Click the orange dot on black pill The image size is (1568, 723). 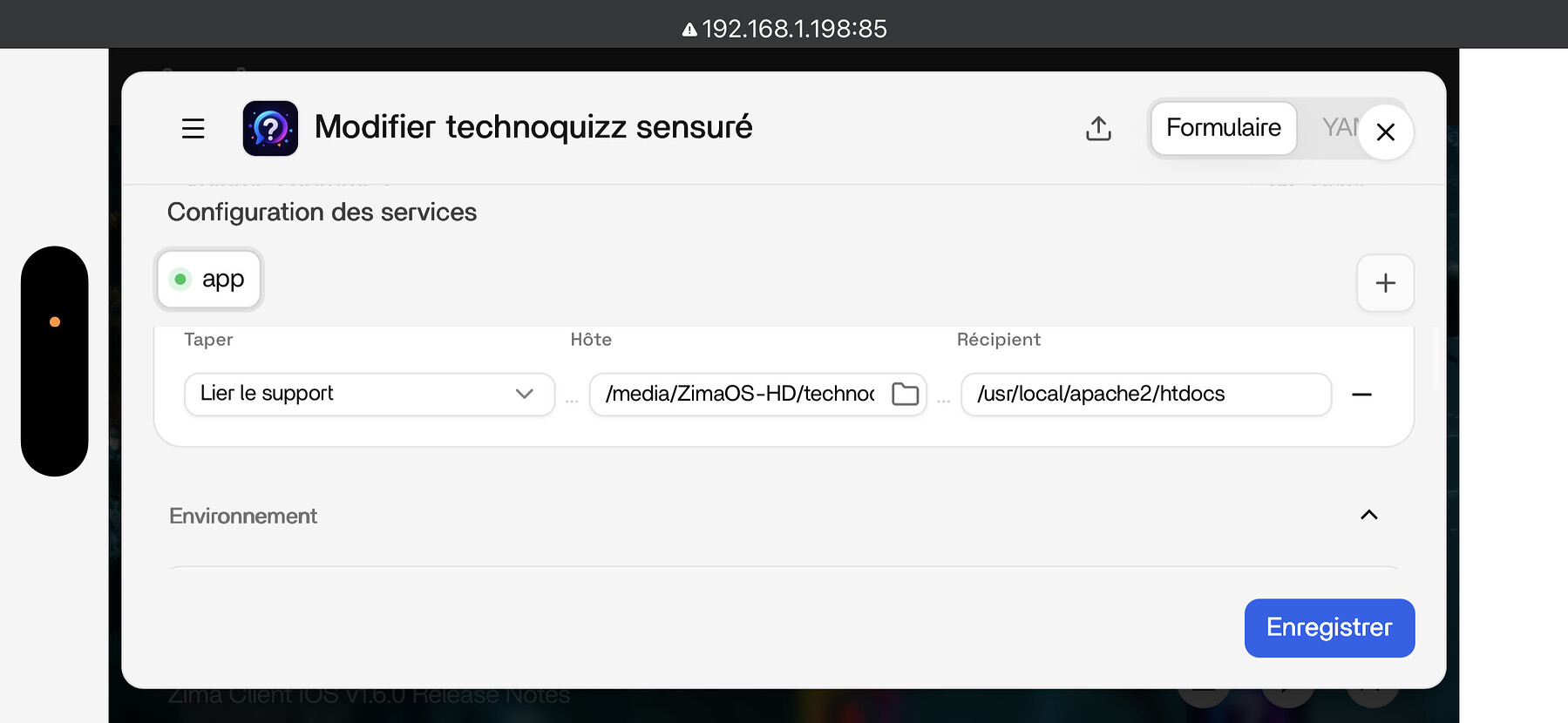click(x=55, y=322)
